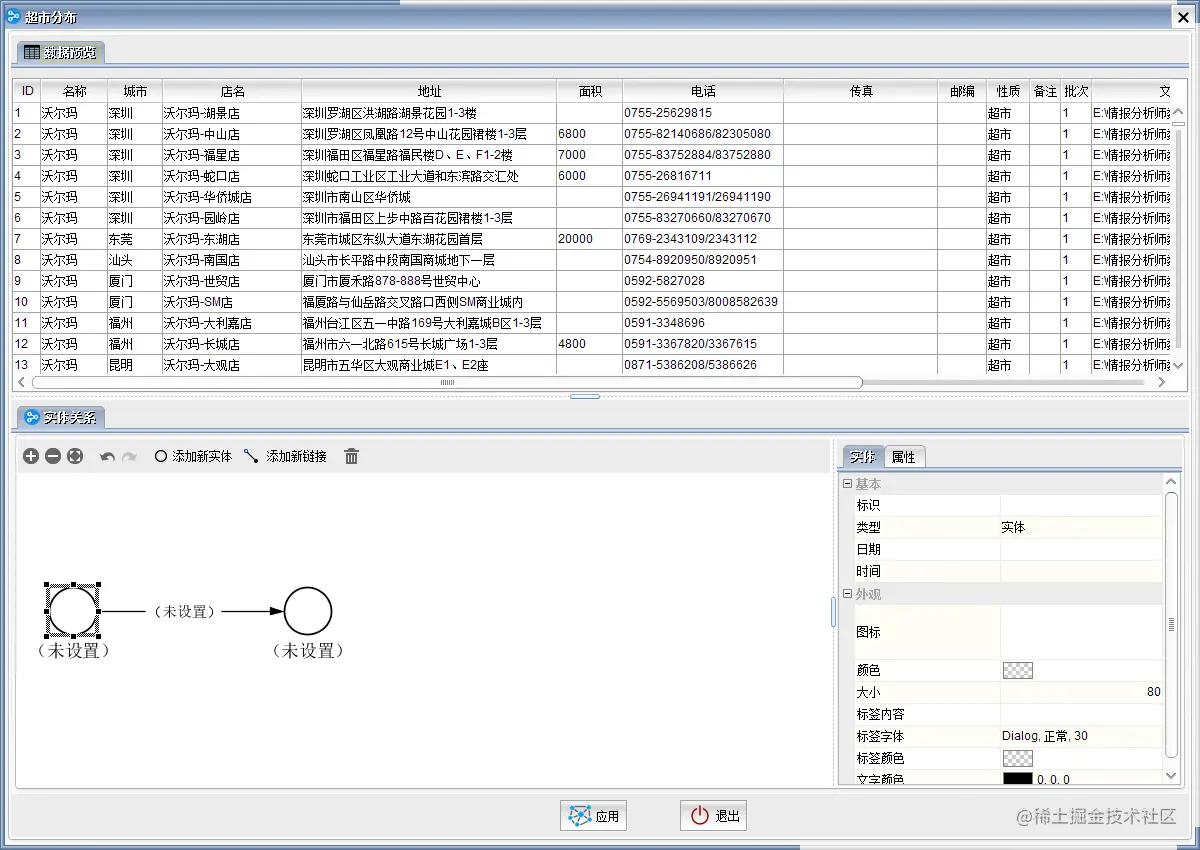
Task: Click the city cell 汕头
Action: (134, 260)
